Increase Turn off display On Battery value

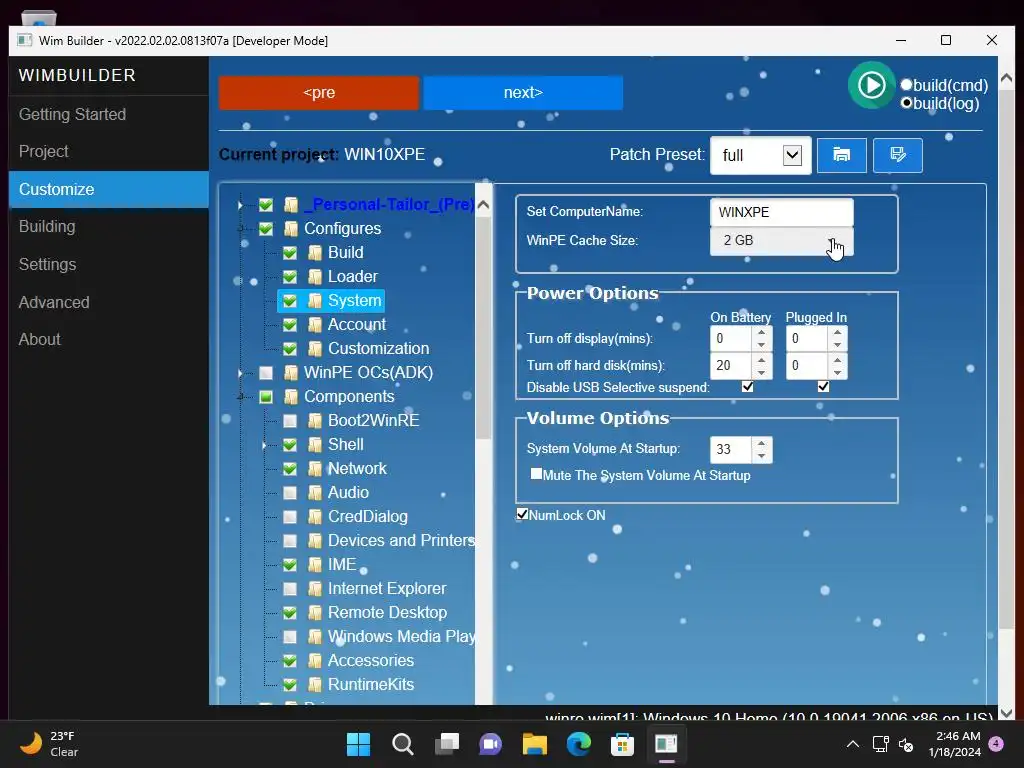(x=761, y=332)
